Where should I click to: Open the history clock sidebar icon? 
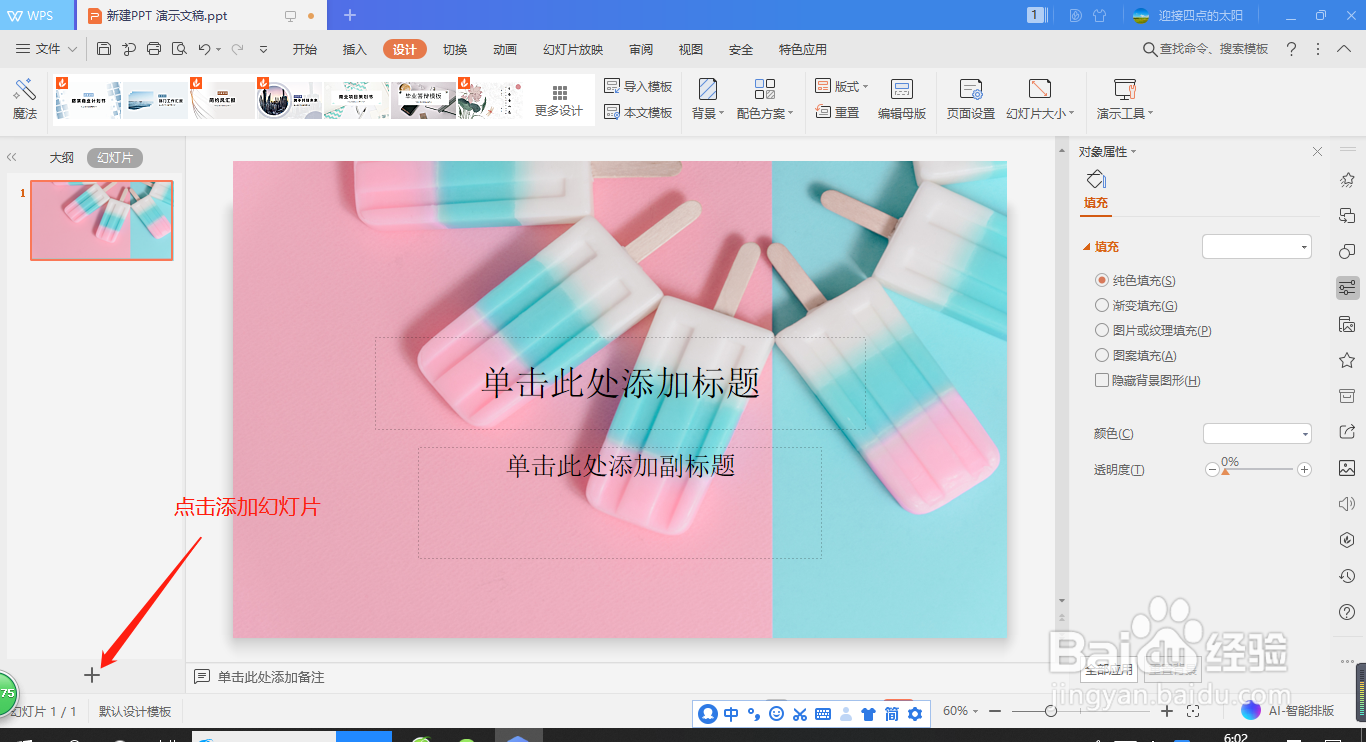pos(1347,576)
